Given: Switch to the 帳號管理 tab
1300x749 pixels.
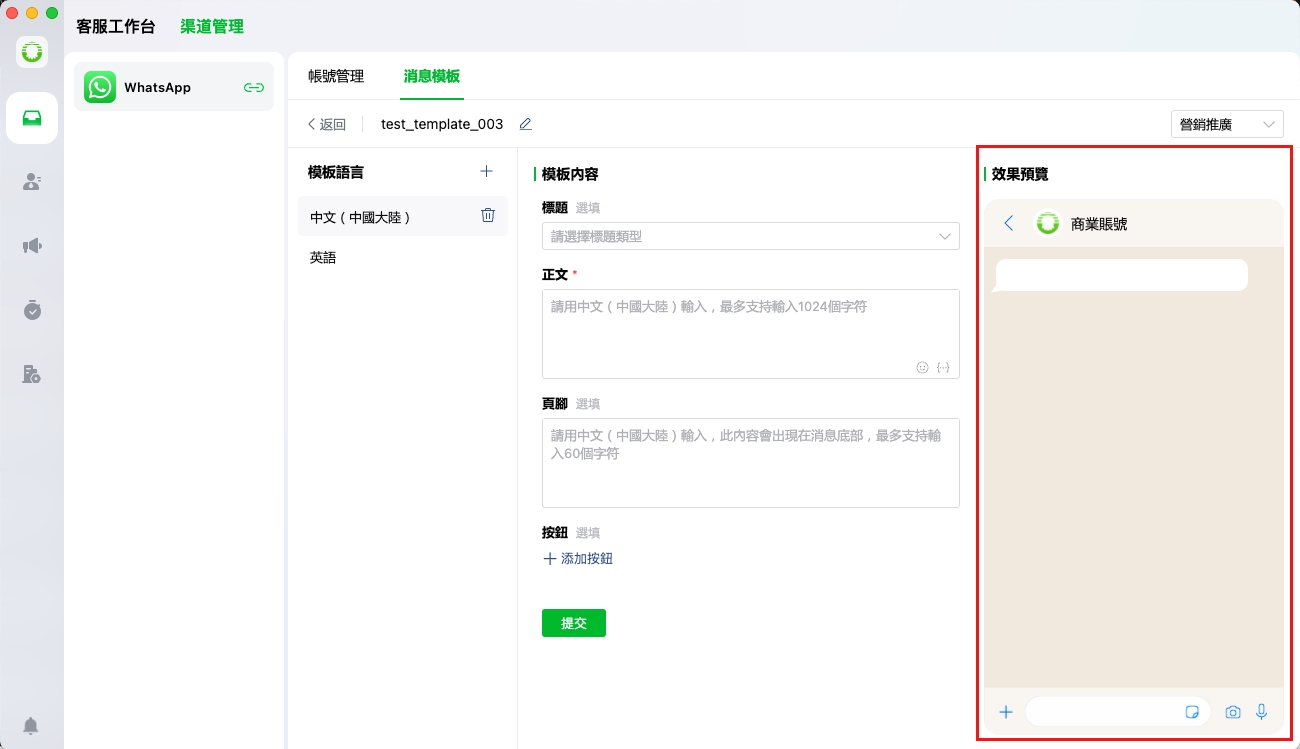Looking at the screenshot, I should (x=336, y=76).
